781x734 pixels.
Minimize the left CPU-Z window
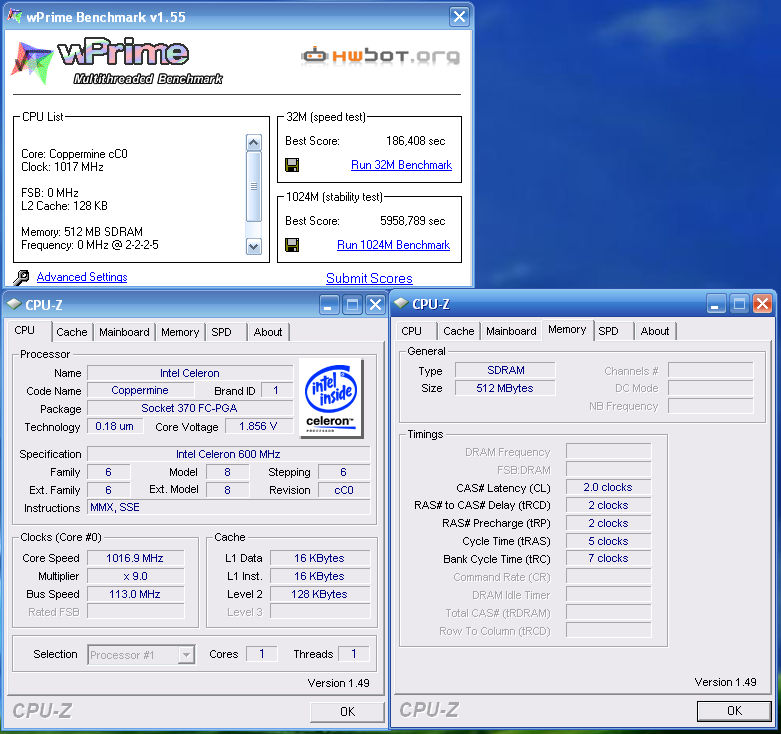coord(328,305)
